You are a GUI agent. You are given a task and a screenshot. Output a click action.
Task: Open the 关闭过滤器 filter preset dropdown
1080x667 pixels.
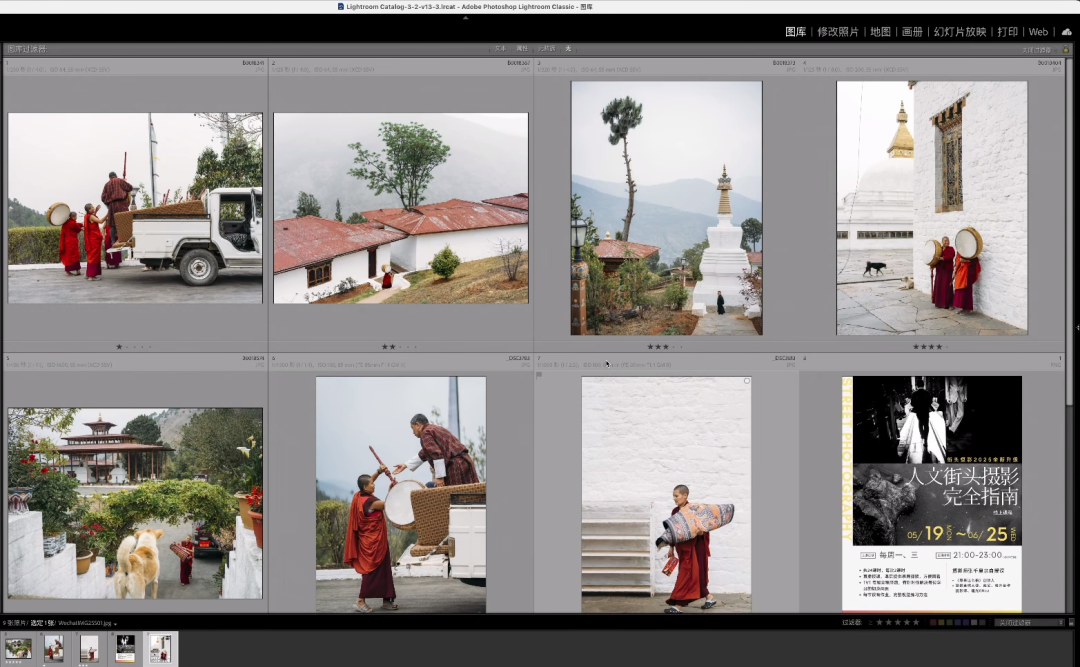pyautogui.click(x=1030, y=622)
